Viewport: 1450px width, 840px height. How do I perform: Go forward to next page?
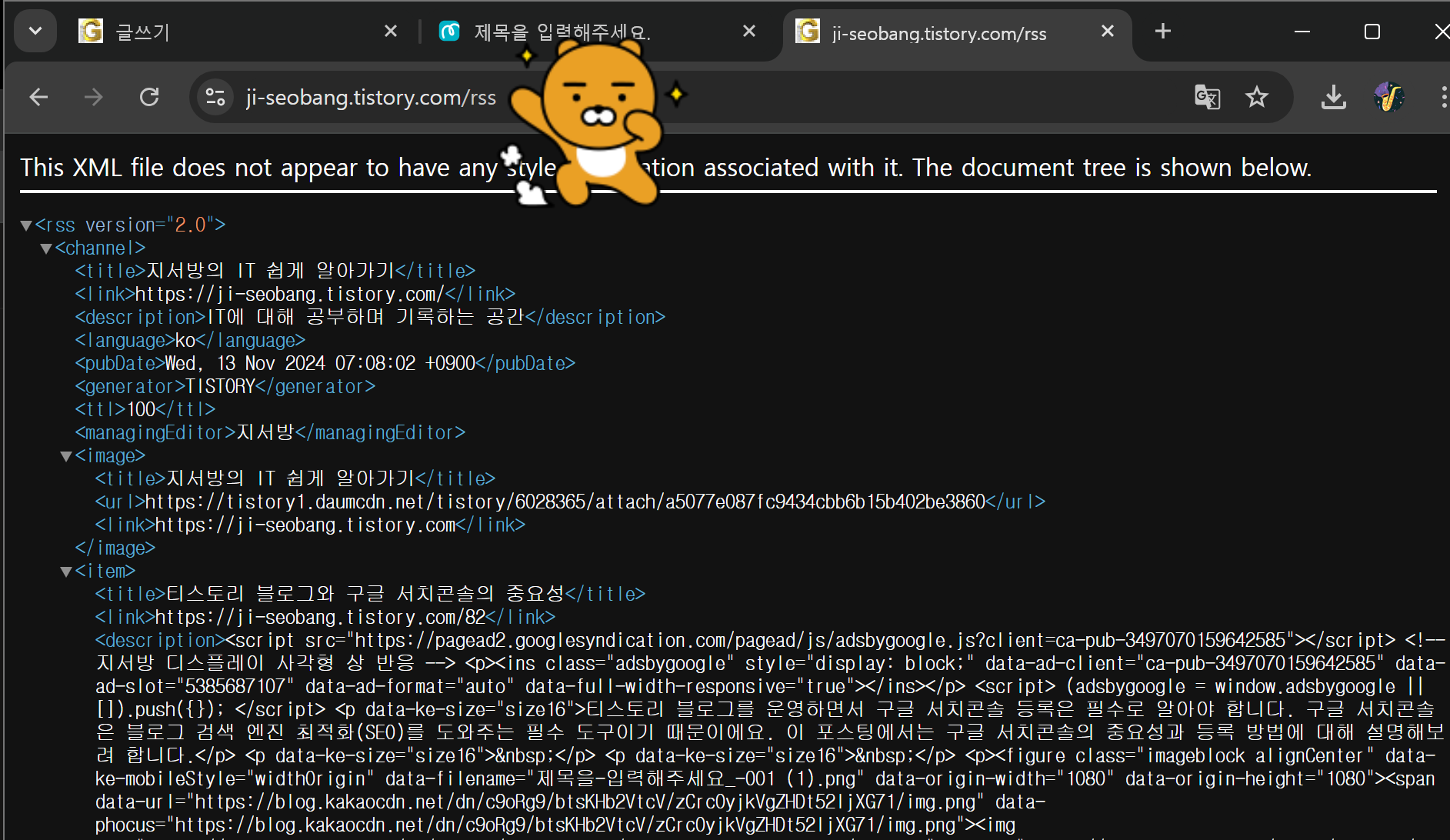94,97
